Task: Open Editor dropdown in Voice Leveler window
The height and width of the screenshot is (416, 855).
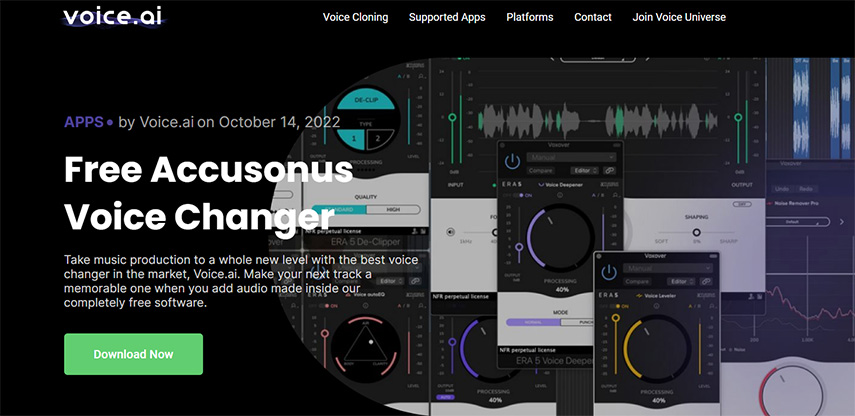Action: pos(681,281)
